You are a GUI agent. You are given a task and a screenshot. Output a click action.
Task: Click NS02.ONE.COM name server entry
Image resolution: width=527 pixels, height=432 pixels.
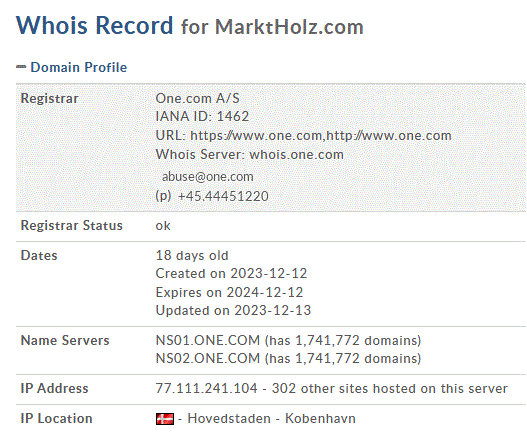[208, 359]
